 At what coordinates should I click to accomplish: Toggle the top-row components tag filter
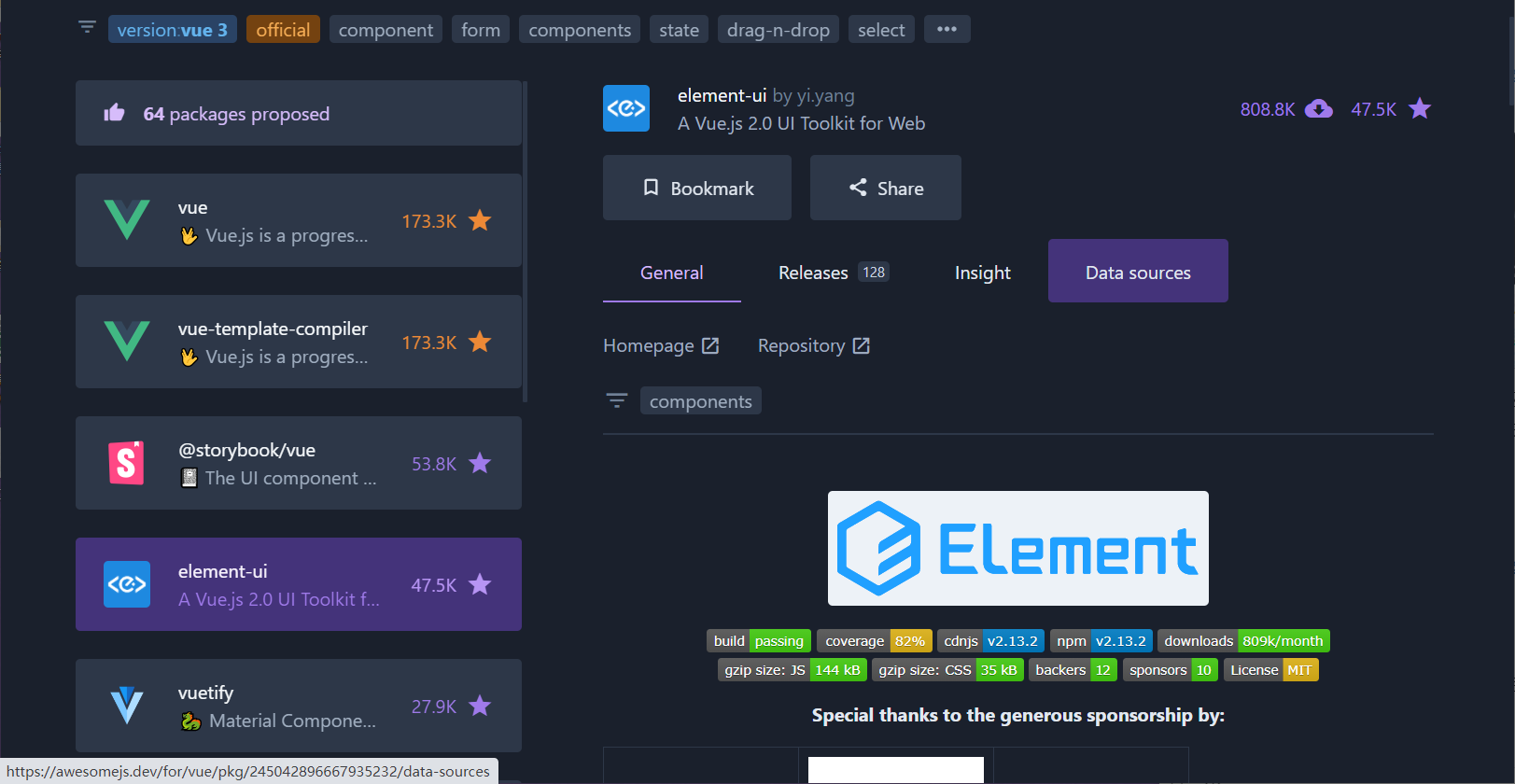(580, 30)
